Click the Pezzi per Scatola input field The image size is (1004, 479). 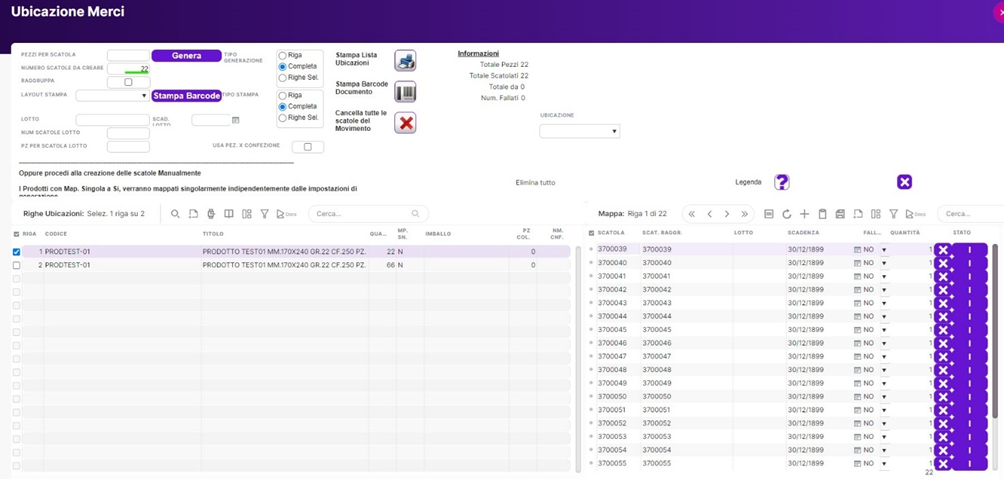[128, 56]
